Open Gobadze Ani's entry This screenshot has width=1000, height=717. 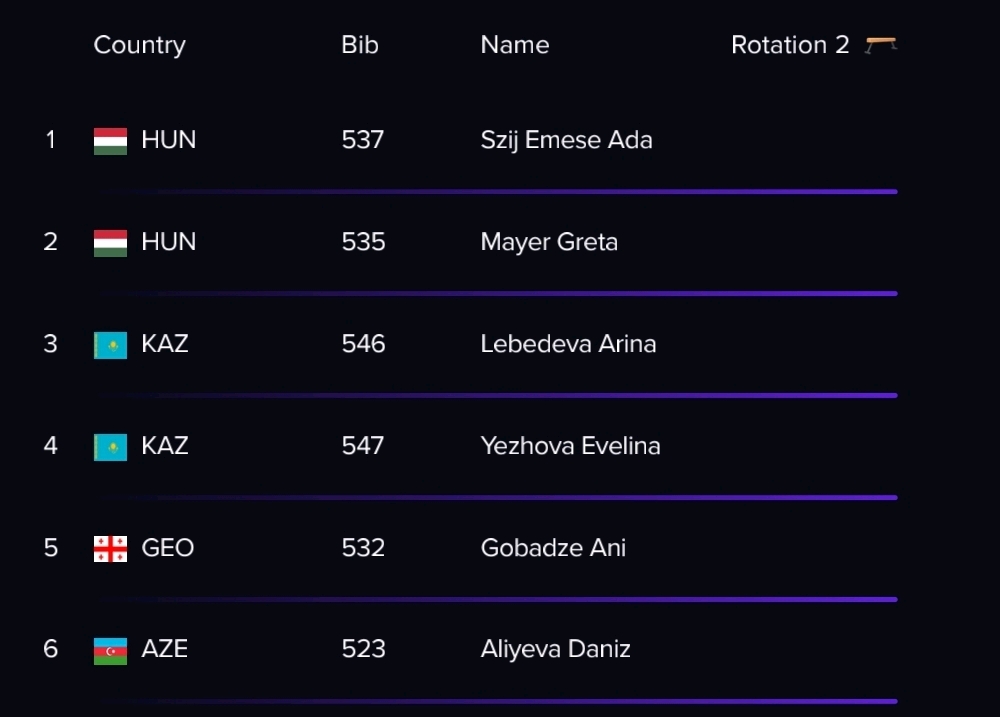(553, 548)
